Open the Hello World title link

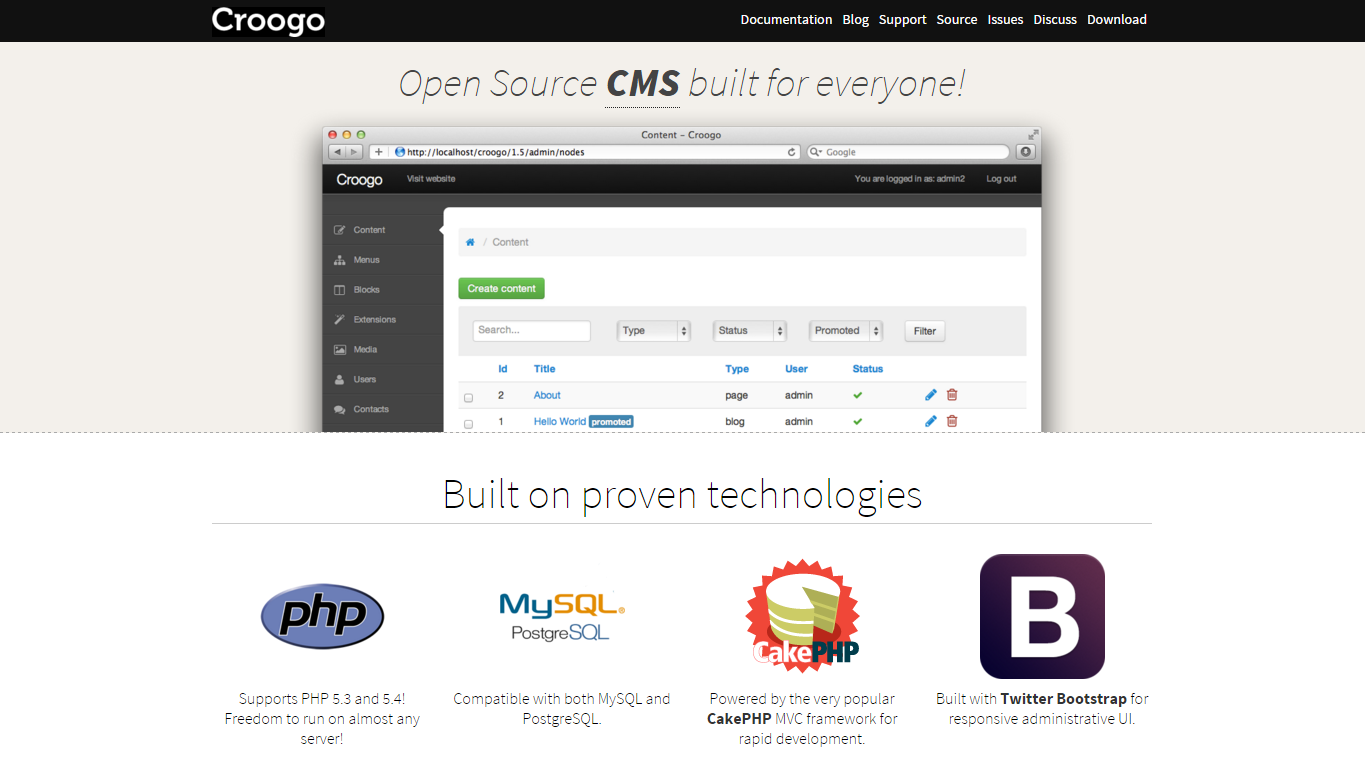pos(559,421)
